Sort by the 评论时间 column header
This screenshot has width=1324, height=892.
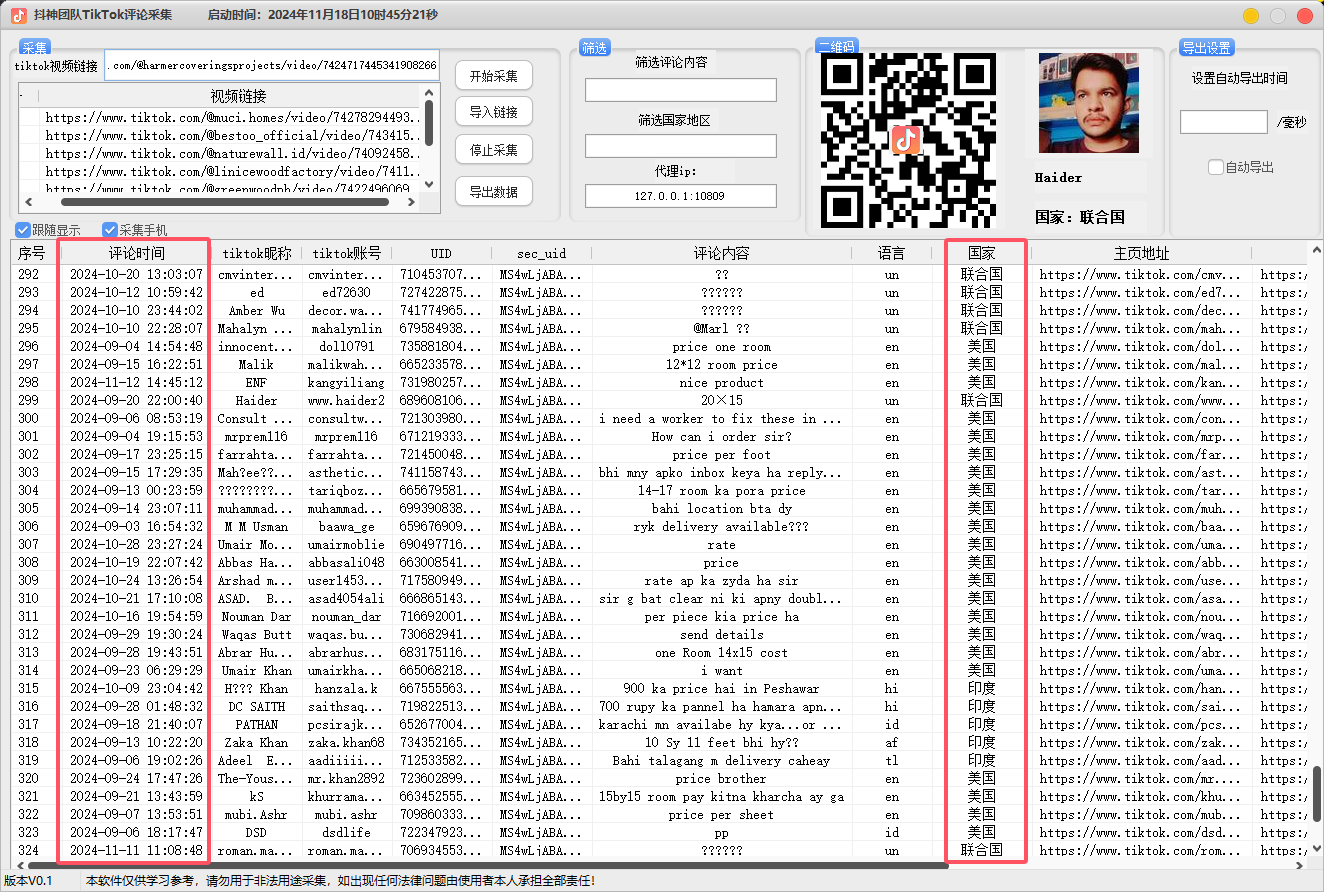pos(136,253)
